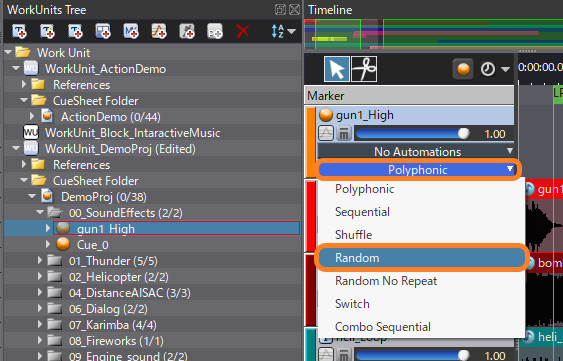The image size is (563, 361).
Task: Expand References under WorkUnit_ActionDemo
Action: pyautogui.click(x=24, y=84)
